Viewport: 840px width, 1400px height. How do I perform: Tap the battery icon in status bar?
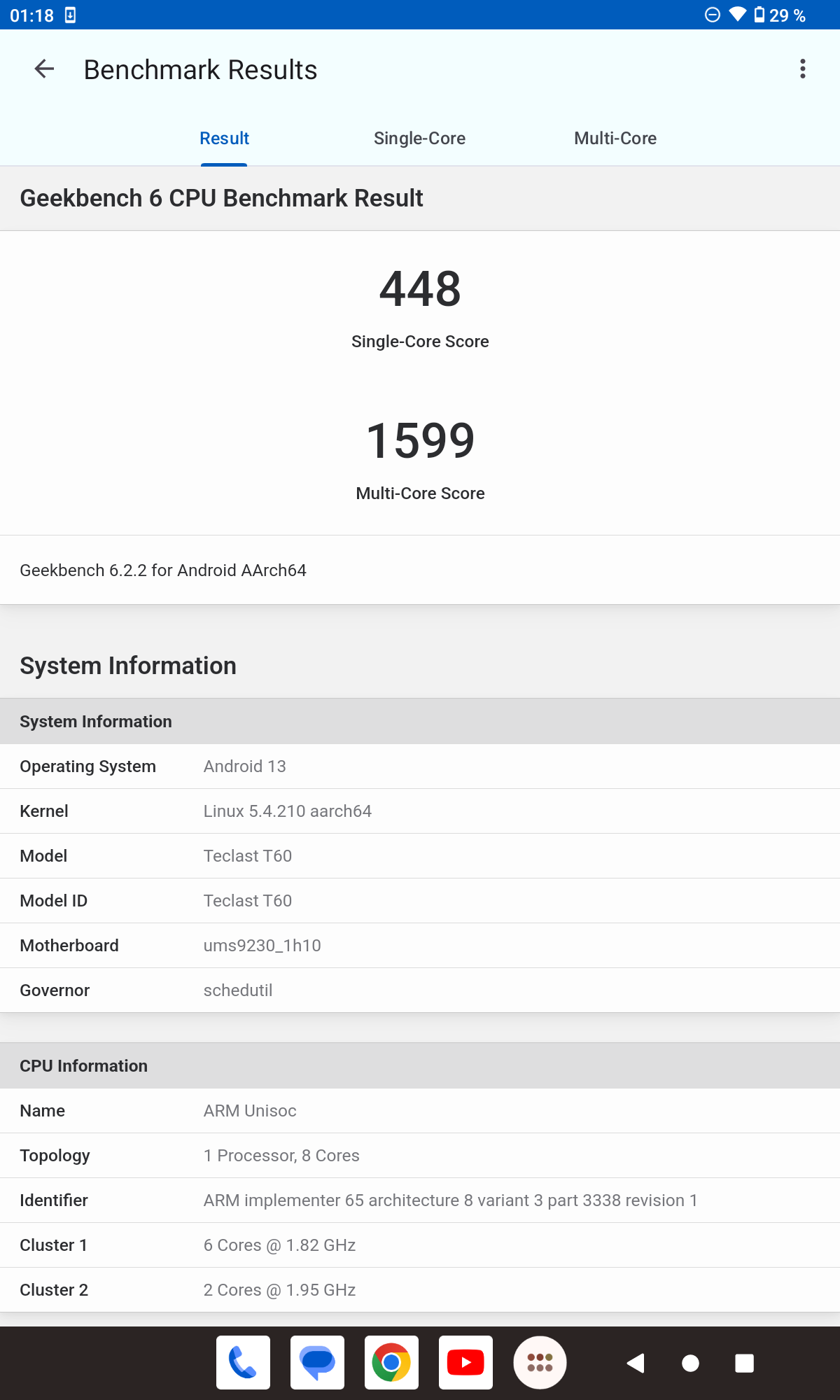tap(759, 15)
